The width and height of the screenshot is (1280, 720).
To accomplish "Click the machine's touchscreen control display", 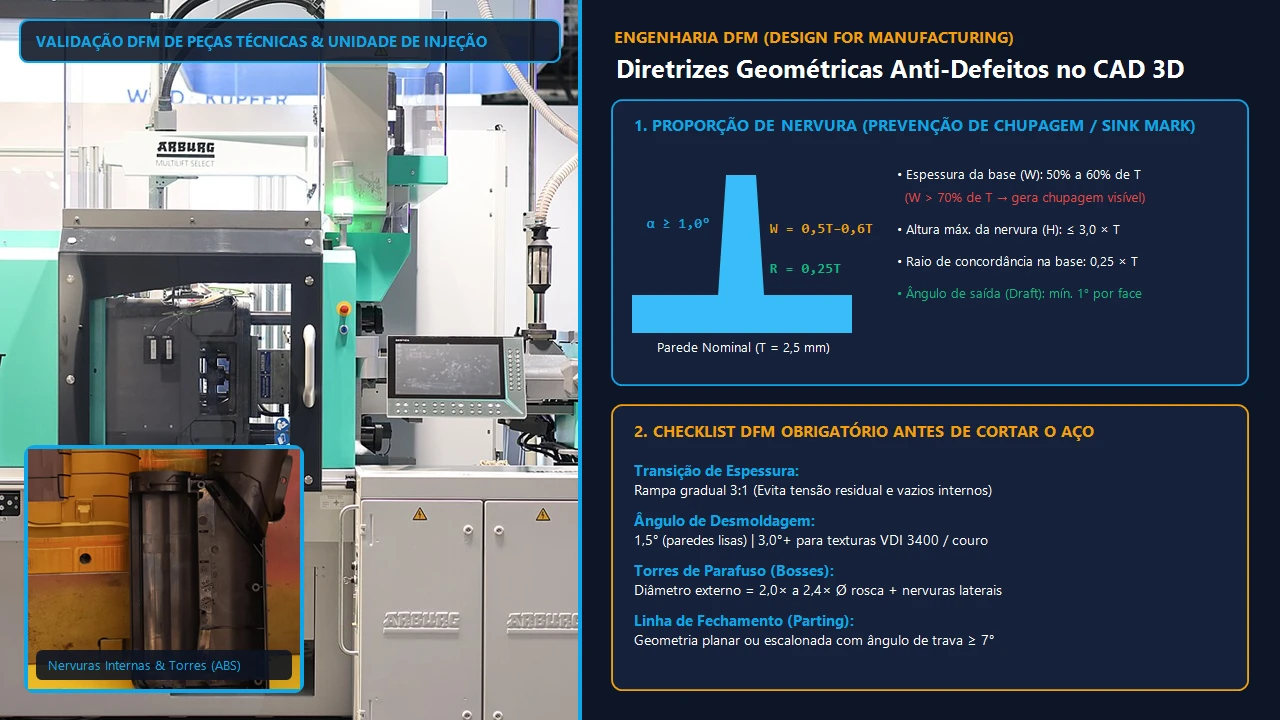I will (x=449, y=368).
